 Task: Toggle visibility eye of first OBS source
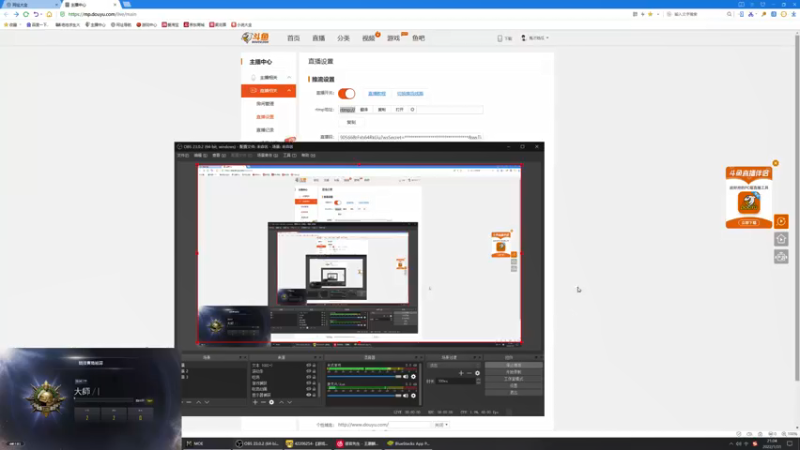[308, 365]
